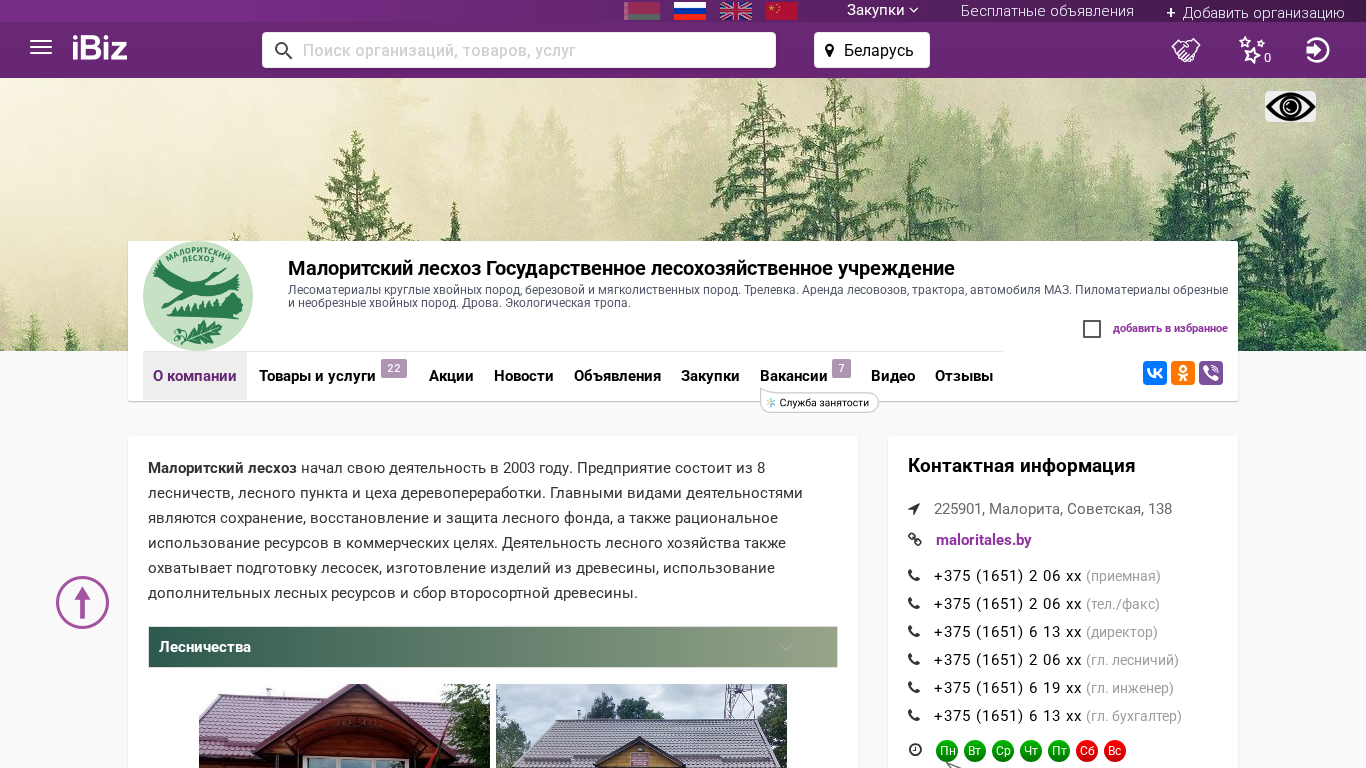
Task: Switch to the Акции tab
Action: (x=451, y=376)
